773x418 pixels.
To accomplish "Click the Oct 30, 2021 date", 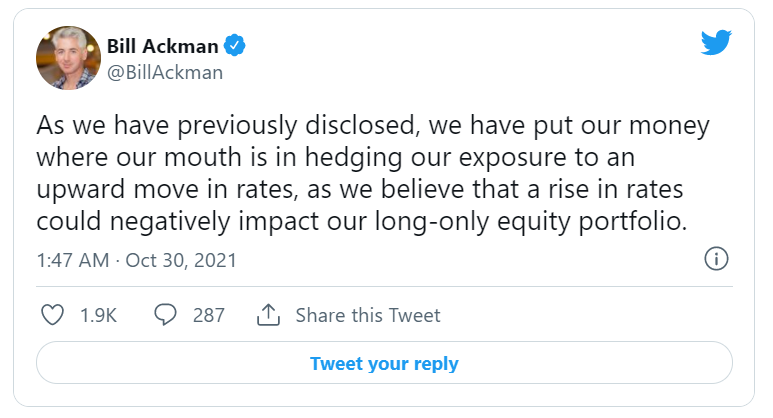I will click(181, 260).
